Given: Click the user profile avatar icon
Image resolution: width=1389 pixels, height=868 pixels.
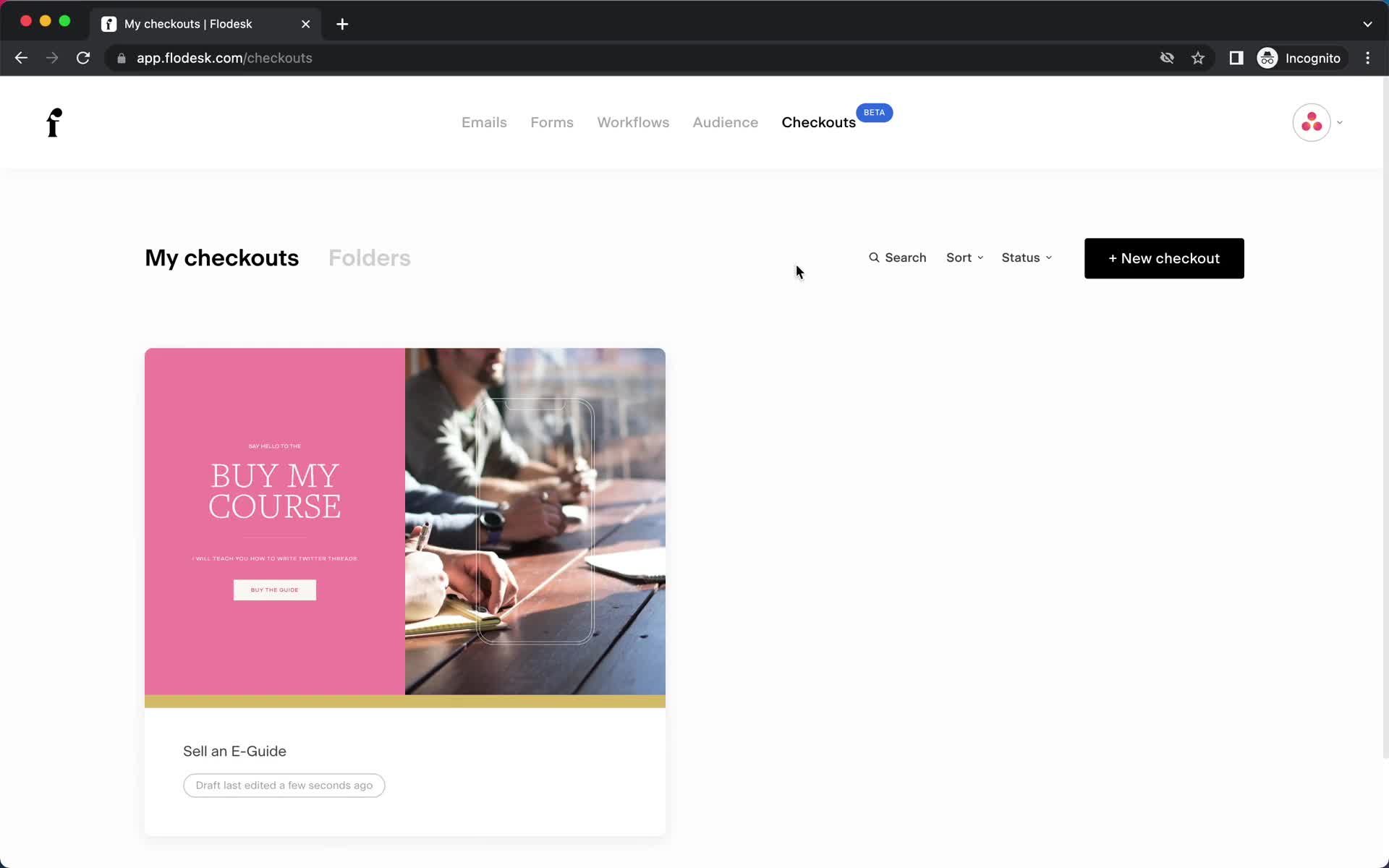Looking at the screenshot, I should click(x=1311, y=122).
